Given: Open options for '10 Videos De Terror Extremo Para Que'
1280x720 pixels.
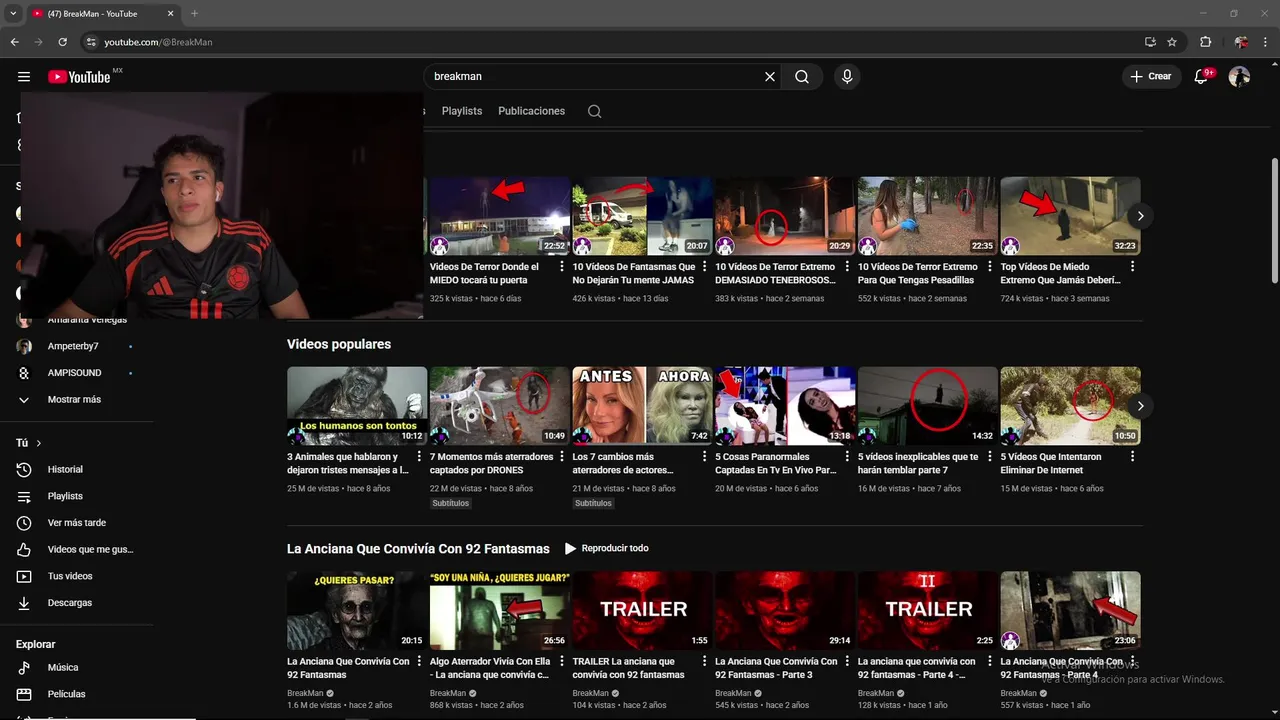Looking at the screenshot, I should point(990,267).
